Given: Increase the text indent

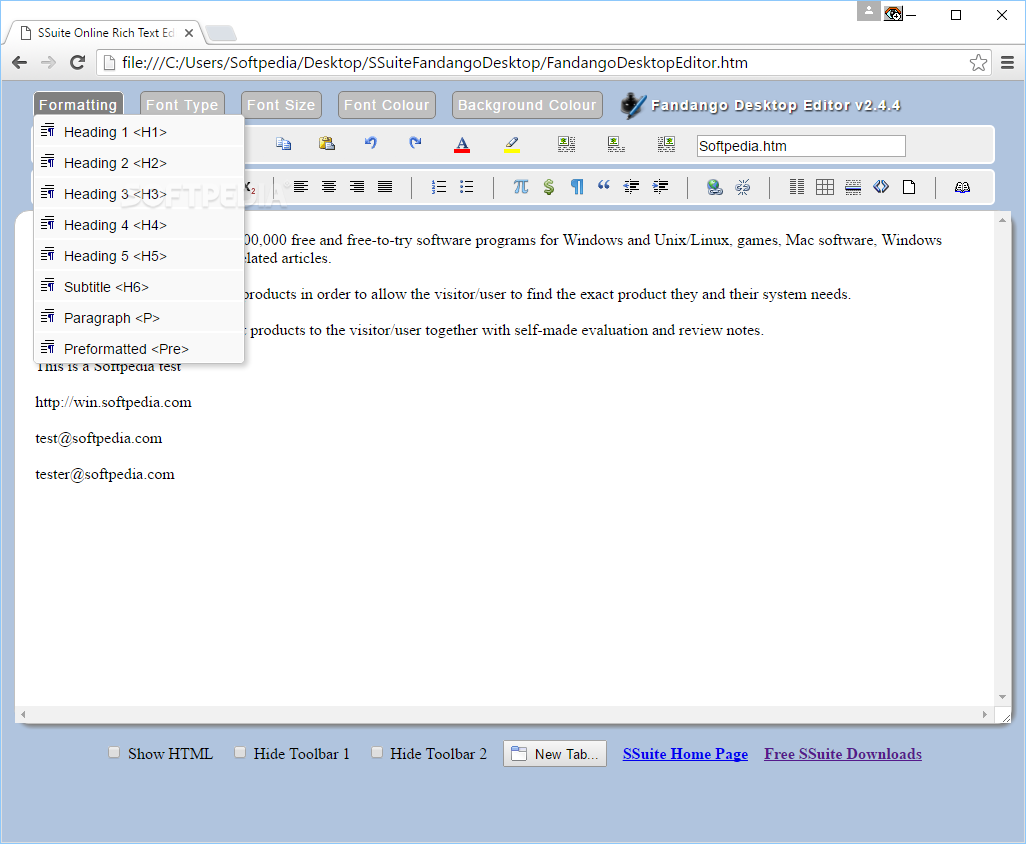Looking at the screenshot, I should click(661, 187).
